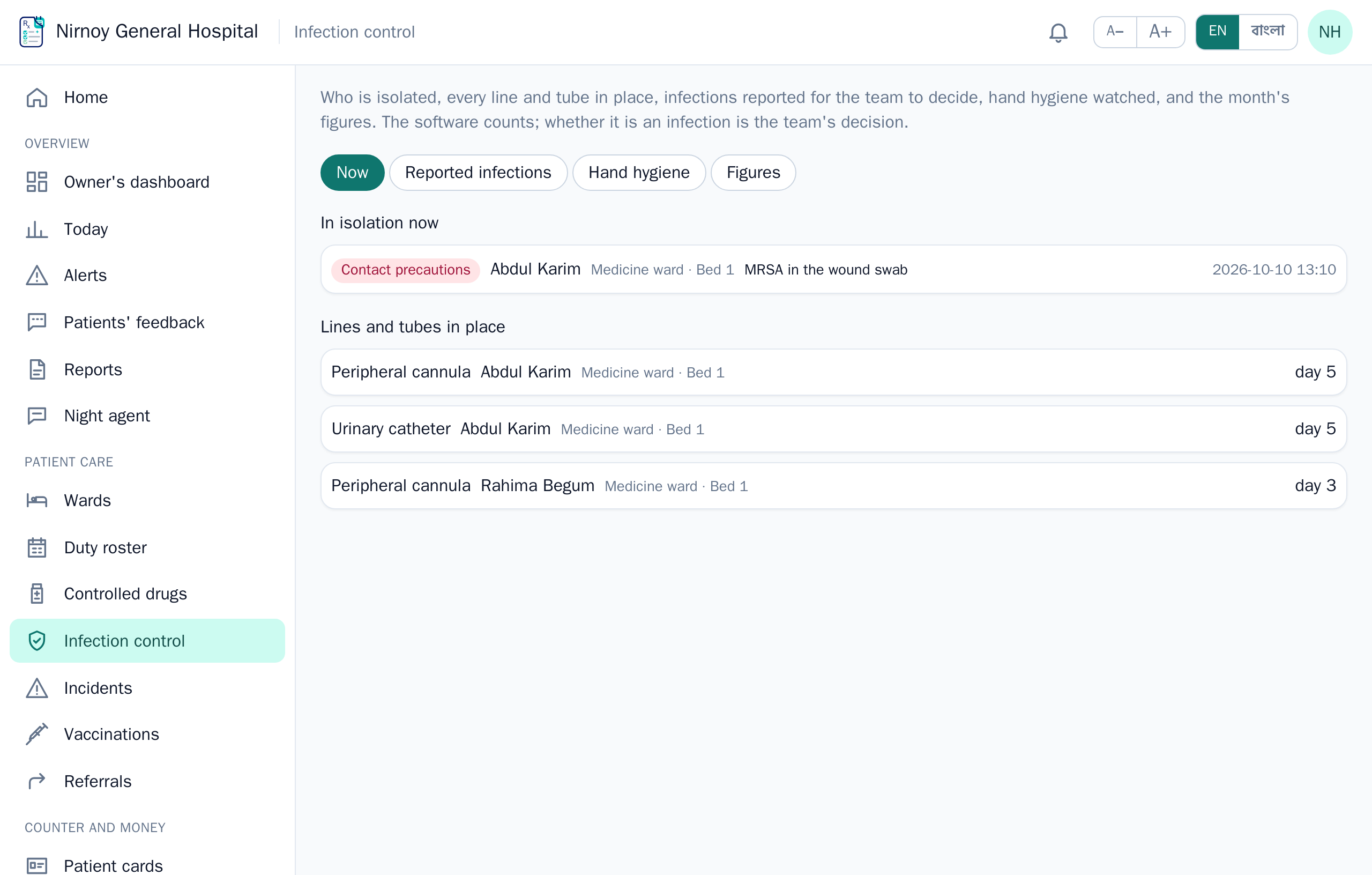Select Rahima Begum peripheral cannula row
Image resolution: width=1372 pixels, height=875 pixels.
[833, 486]
